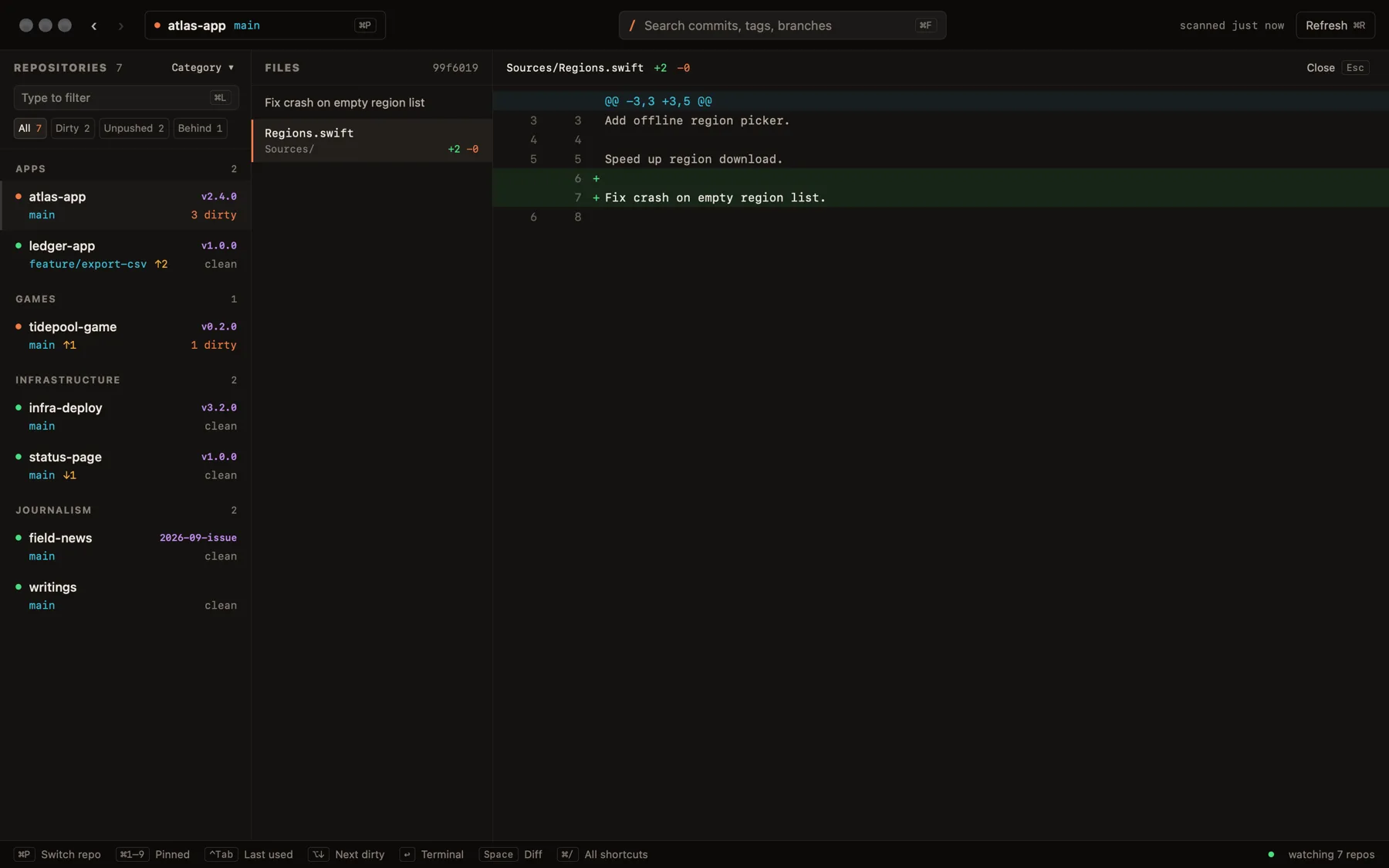Go back with the left chevron arrow
The image size is (1389, 868).
pos(94,25)
